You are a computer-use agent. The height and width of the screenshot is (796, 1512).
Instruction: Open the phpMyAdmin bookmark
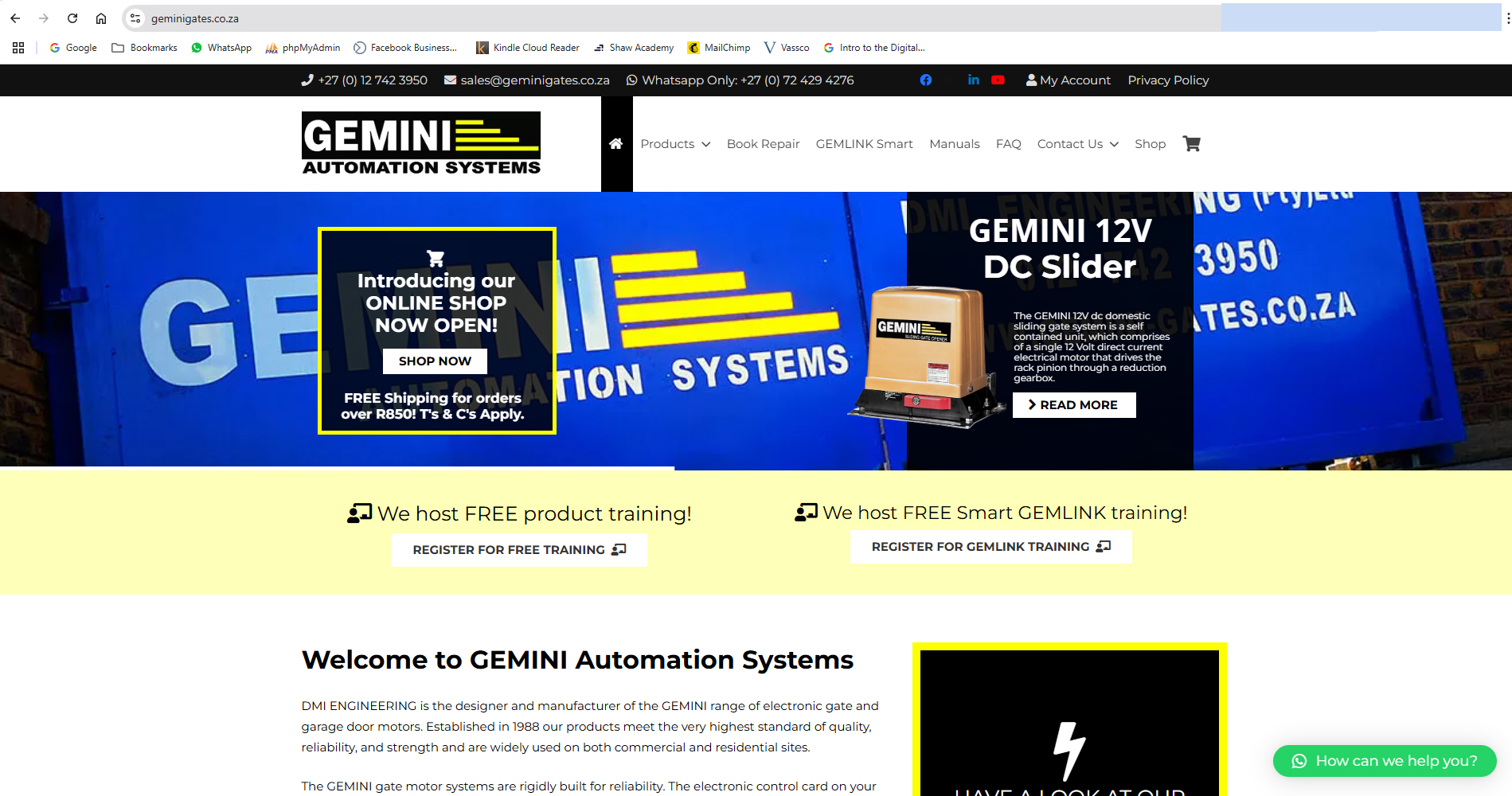(303, 48)
